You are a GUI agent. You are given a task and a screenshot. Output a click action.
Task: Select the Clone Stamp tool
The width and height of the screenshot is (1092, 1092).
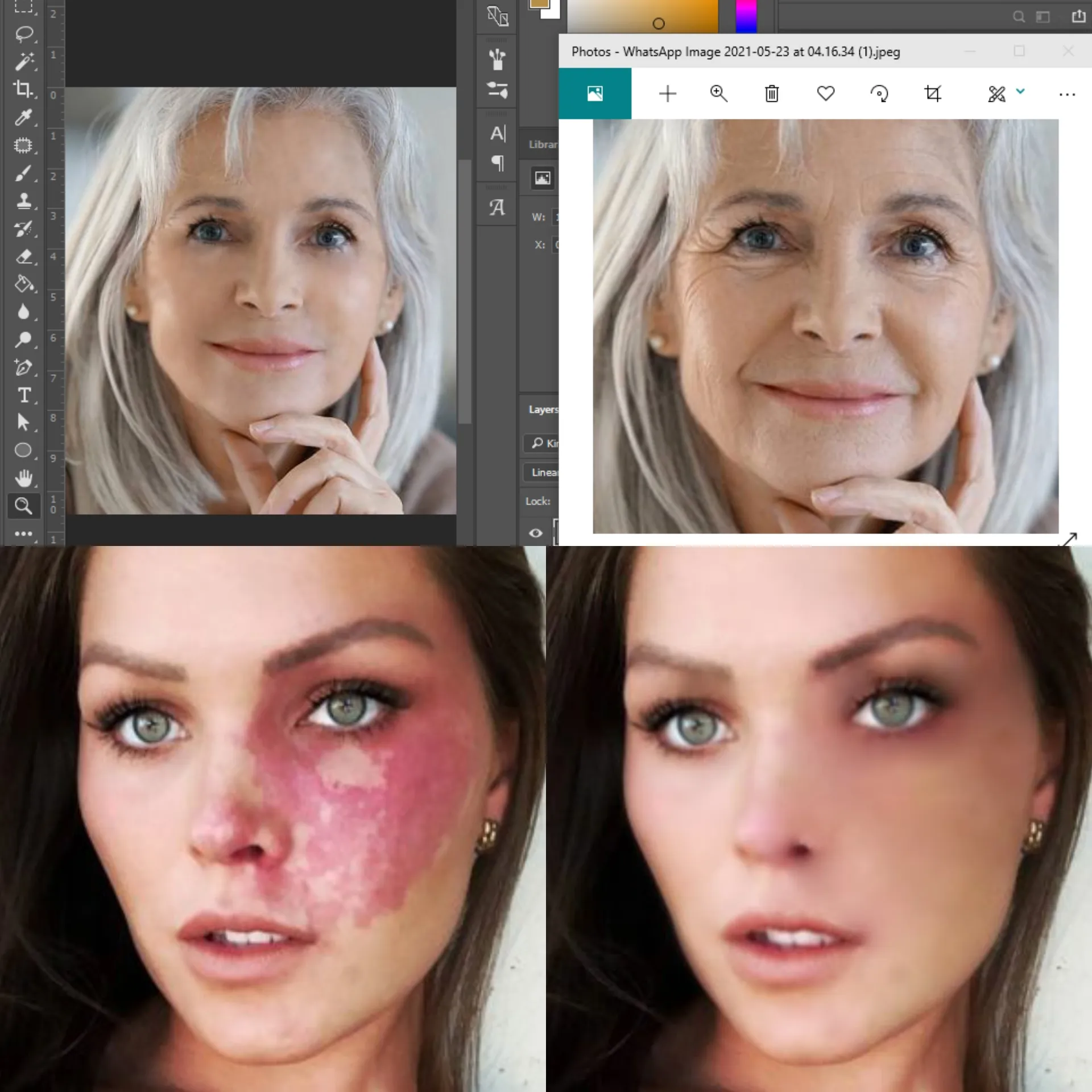click(x=23, y=201)
